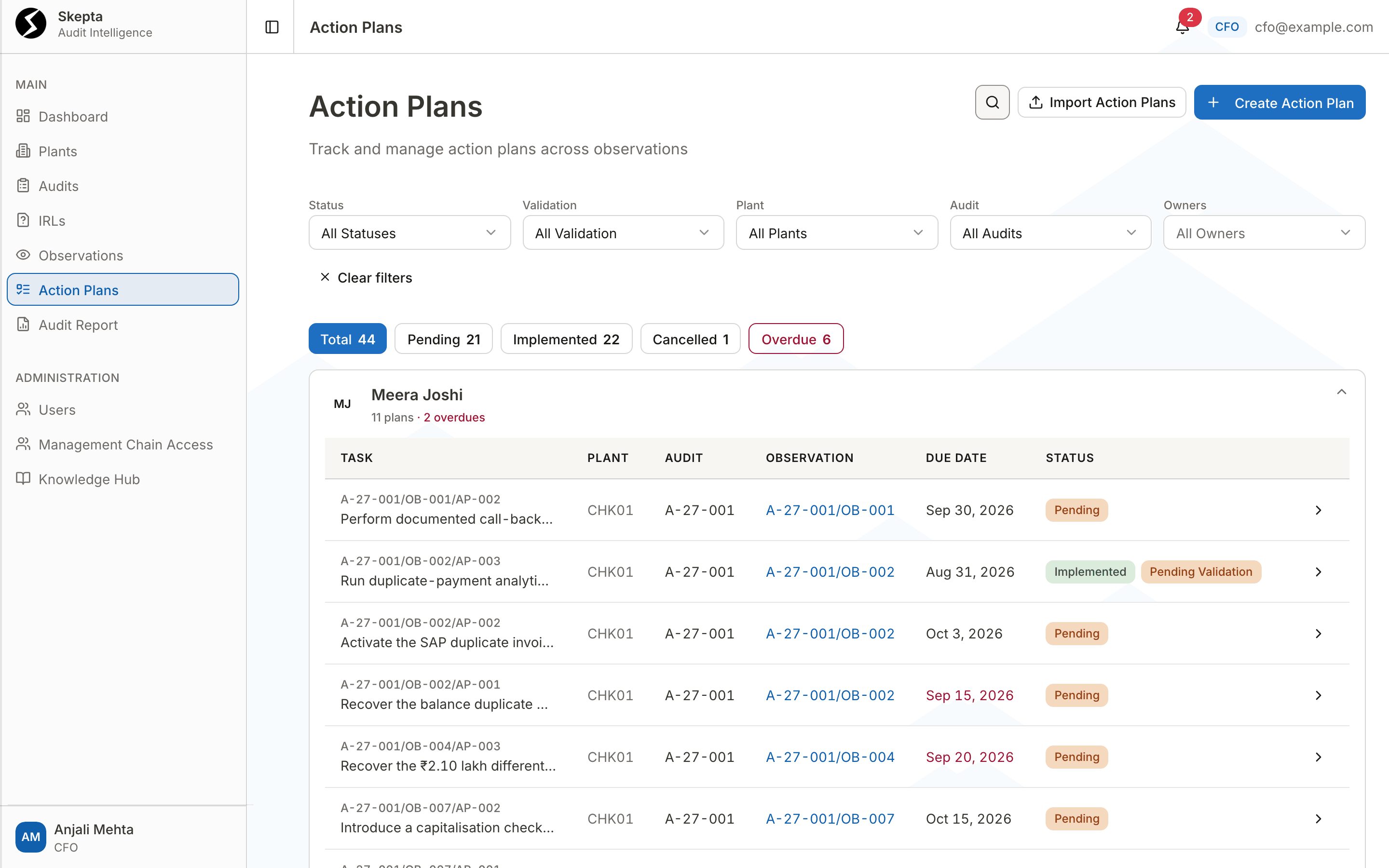Open row arrow for AP-002 call-back task
This screenshot has height=868, width=1389.
(x=1318, y=510)
